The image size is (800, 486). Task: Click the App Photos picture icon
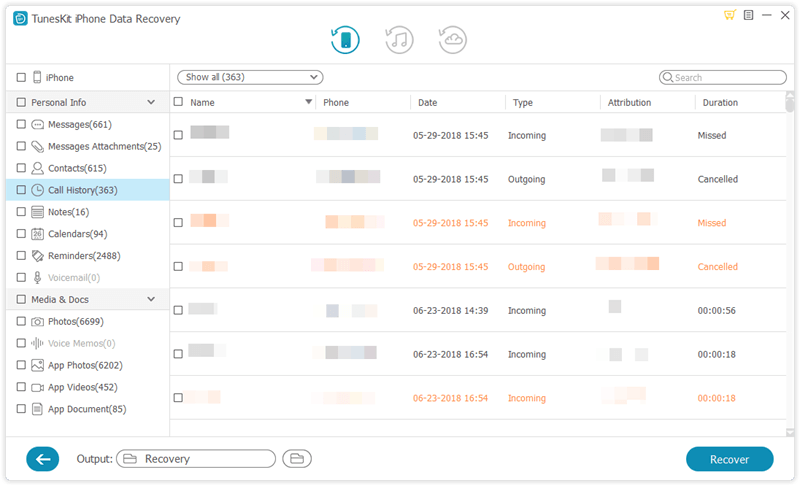pyautogui.click(x=37, y=365)
